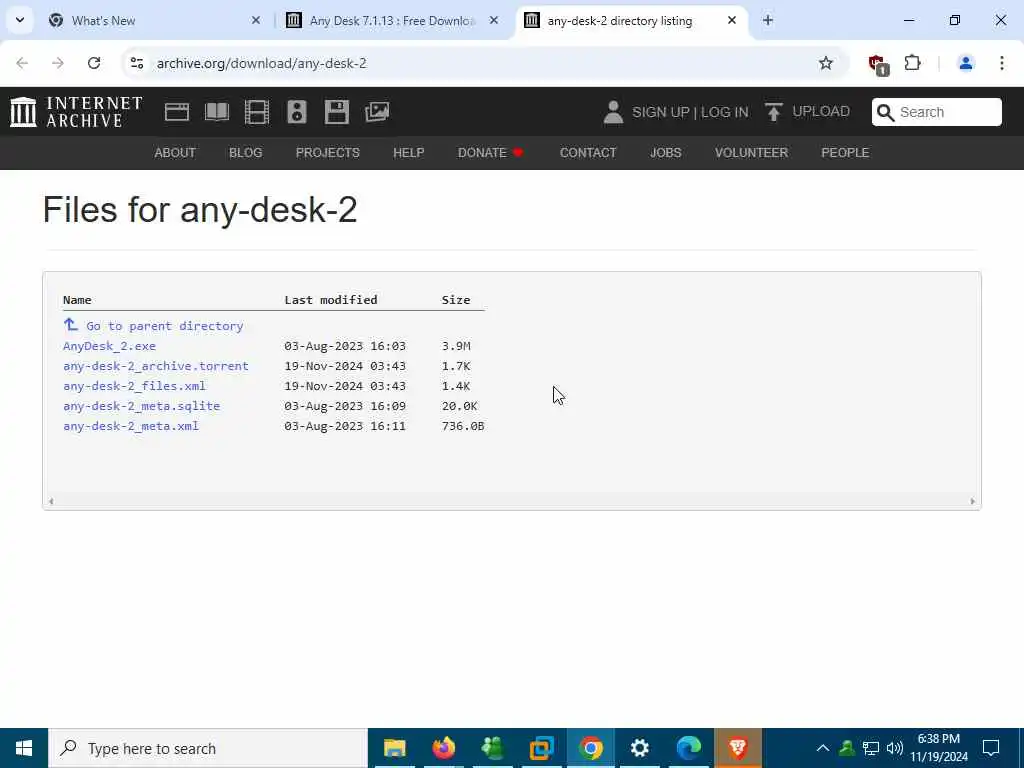1024x768 pixels.
Task: Close the What's New tab
Action: pos(256,20)
